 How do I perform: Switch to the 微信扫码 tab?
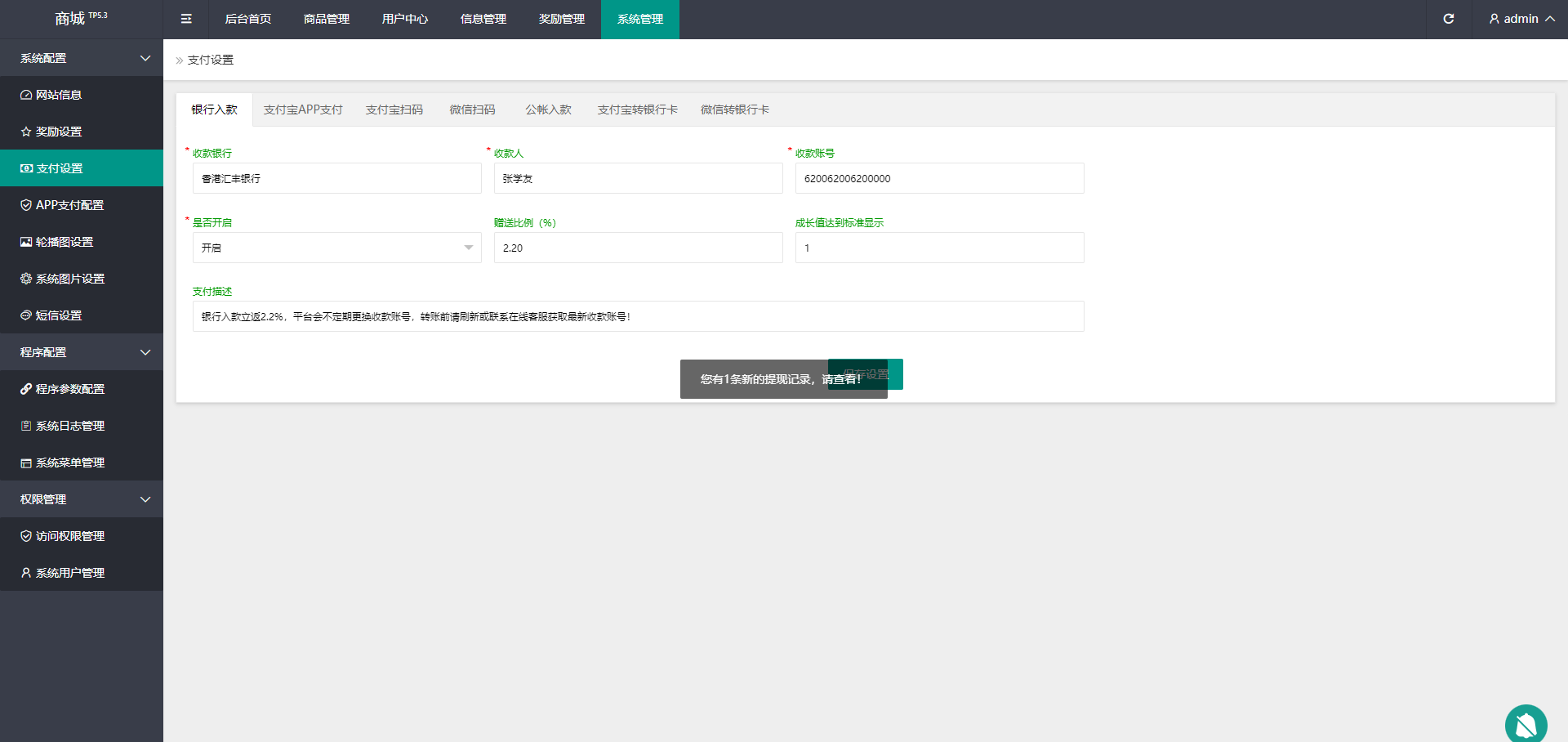click(473, 110)
